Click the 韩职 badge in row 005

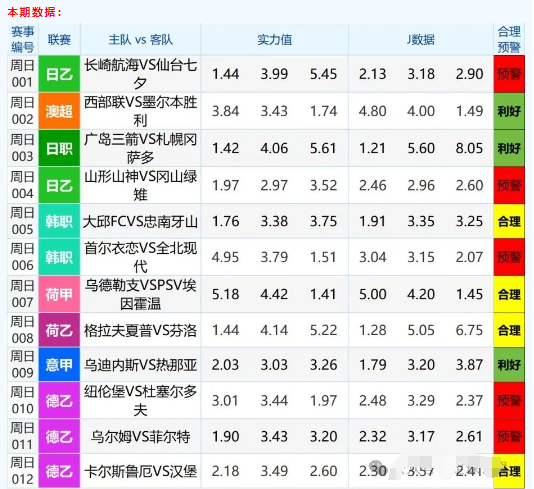point(59,221)
